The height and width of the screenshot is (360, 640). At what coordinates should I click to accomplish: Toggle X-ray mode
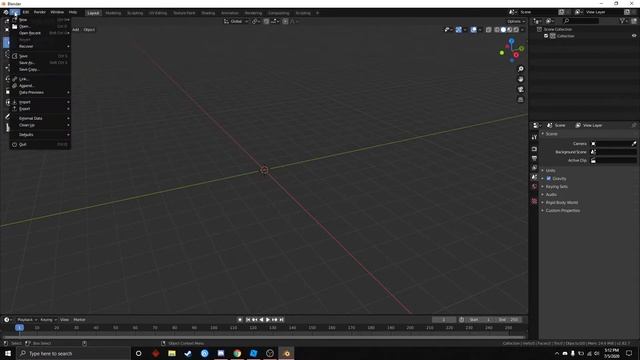click(x=488, y=30)
